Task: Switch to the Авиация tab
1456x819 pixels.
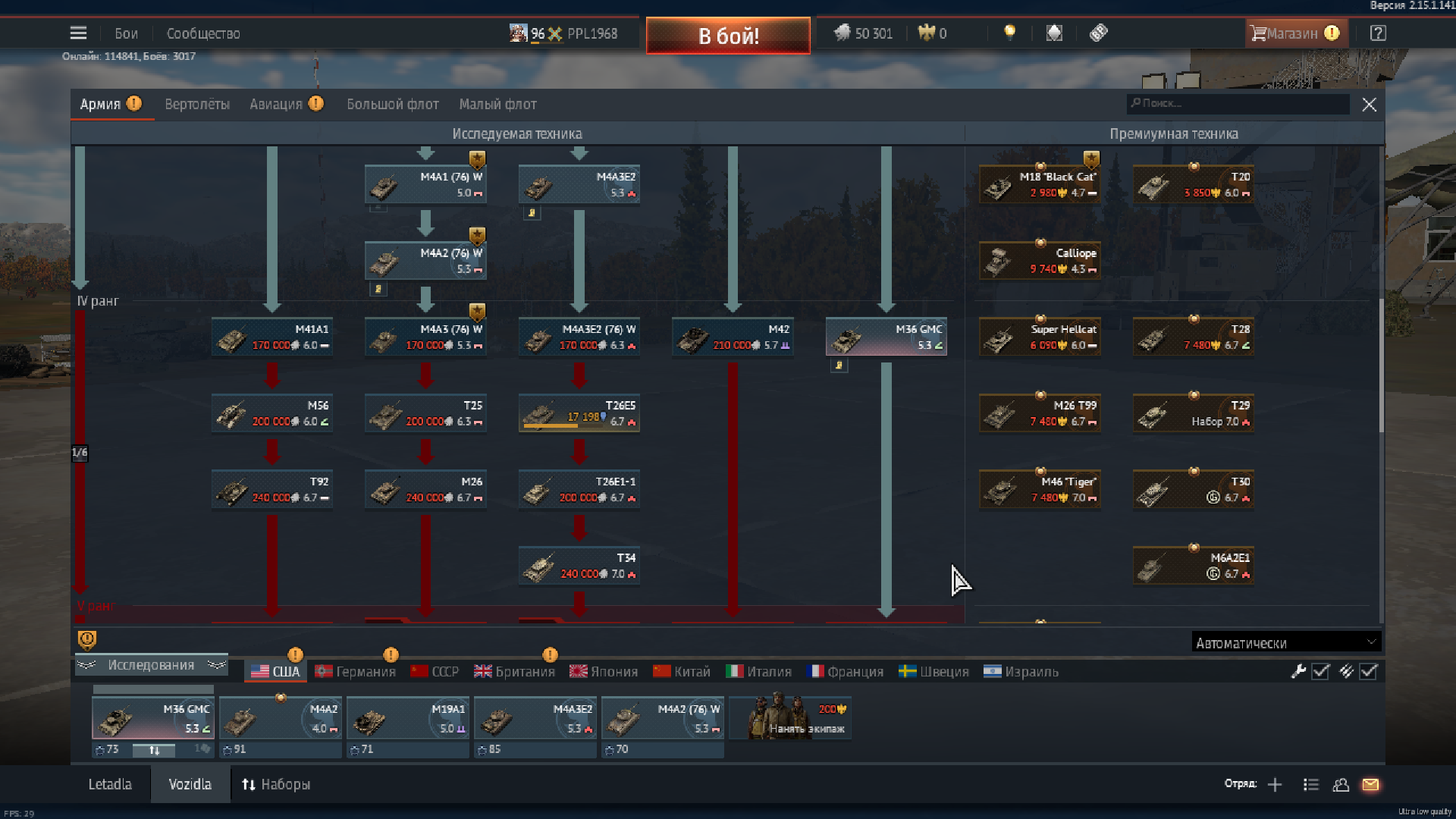Action: pos(286,104)
